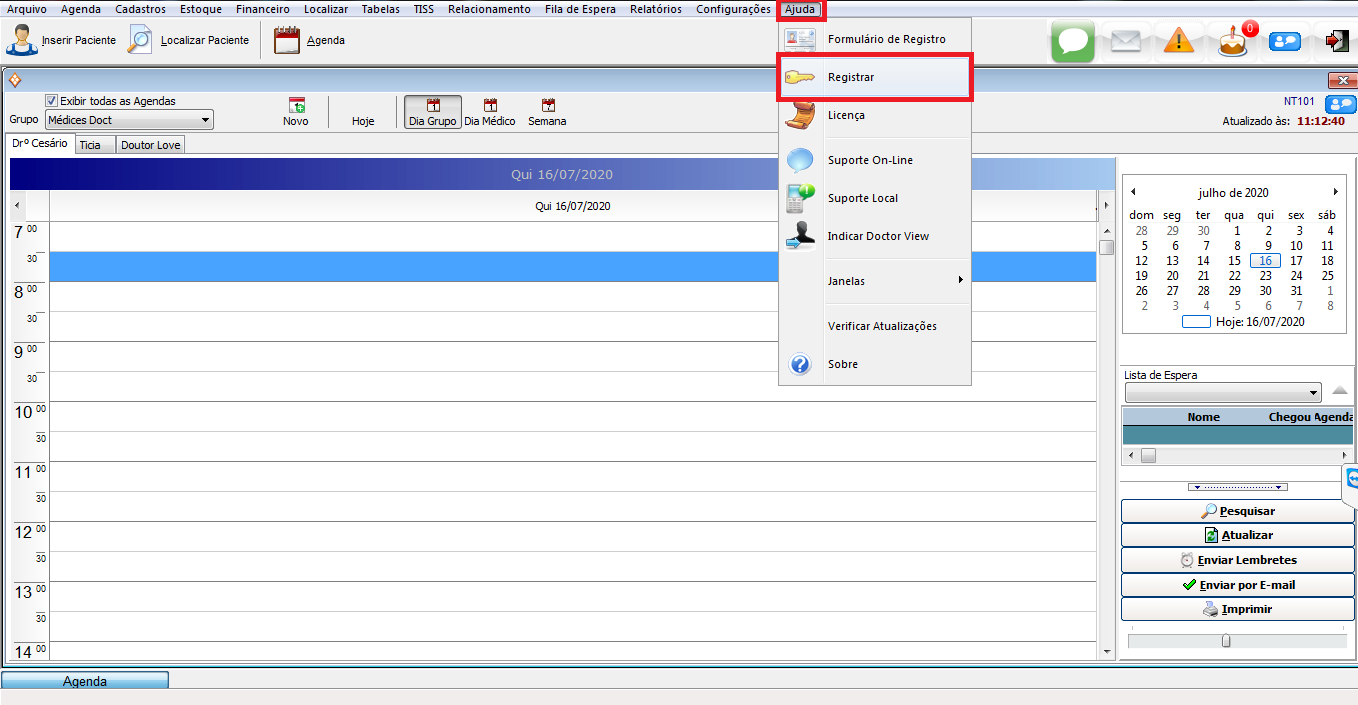Switch to Dia Médico view
Screen dimensions: 1358x705
click(x=490, y=112)
